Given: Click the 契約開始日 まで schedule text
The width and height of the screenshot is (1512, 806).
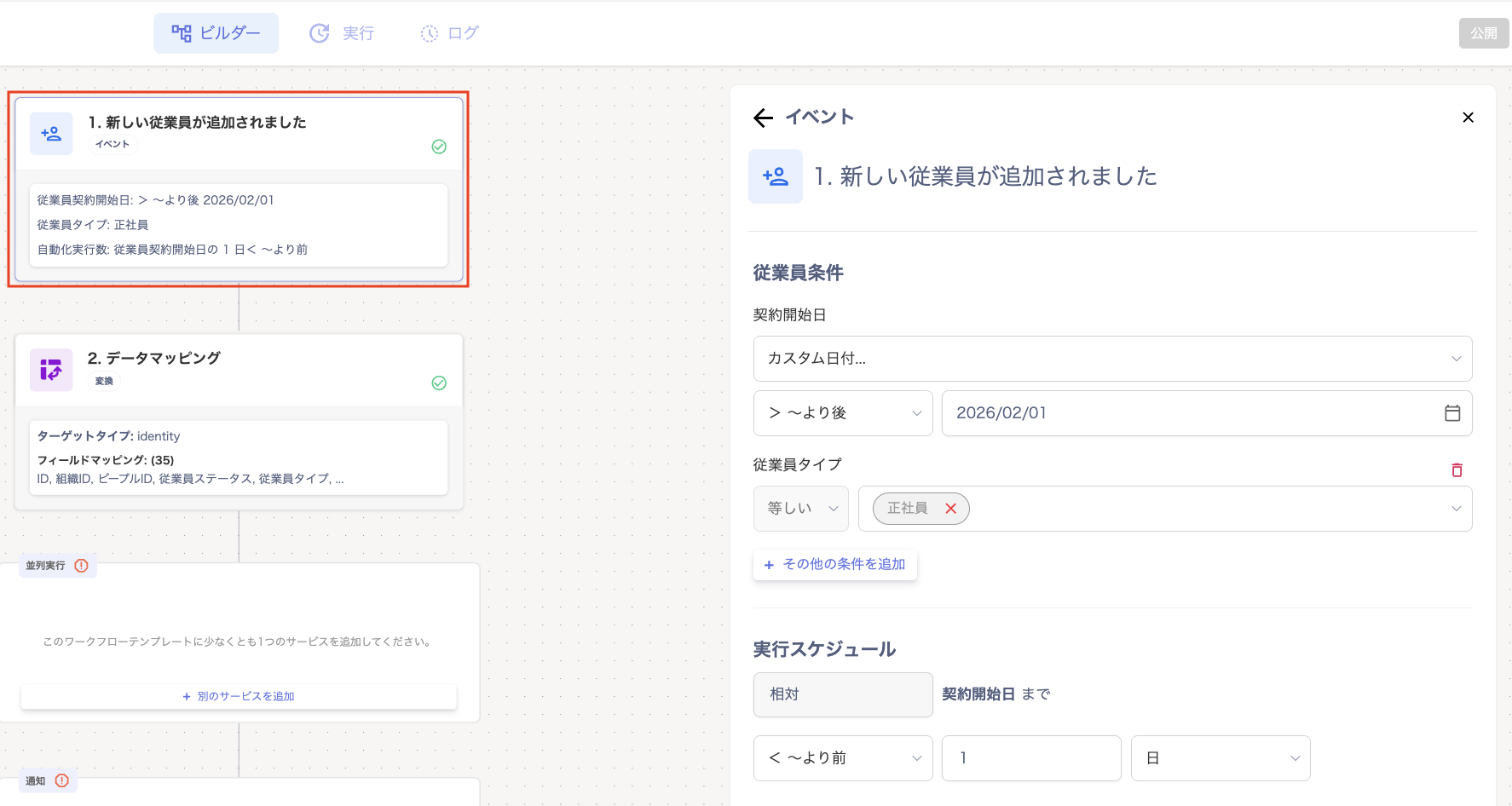Looking at the screenshot, I should coord(996,694).
